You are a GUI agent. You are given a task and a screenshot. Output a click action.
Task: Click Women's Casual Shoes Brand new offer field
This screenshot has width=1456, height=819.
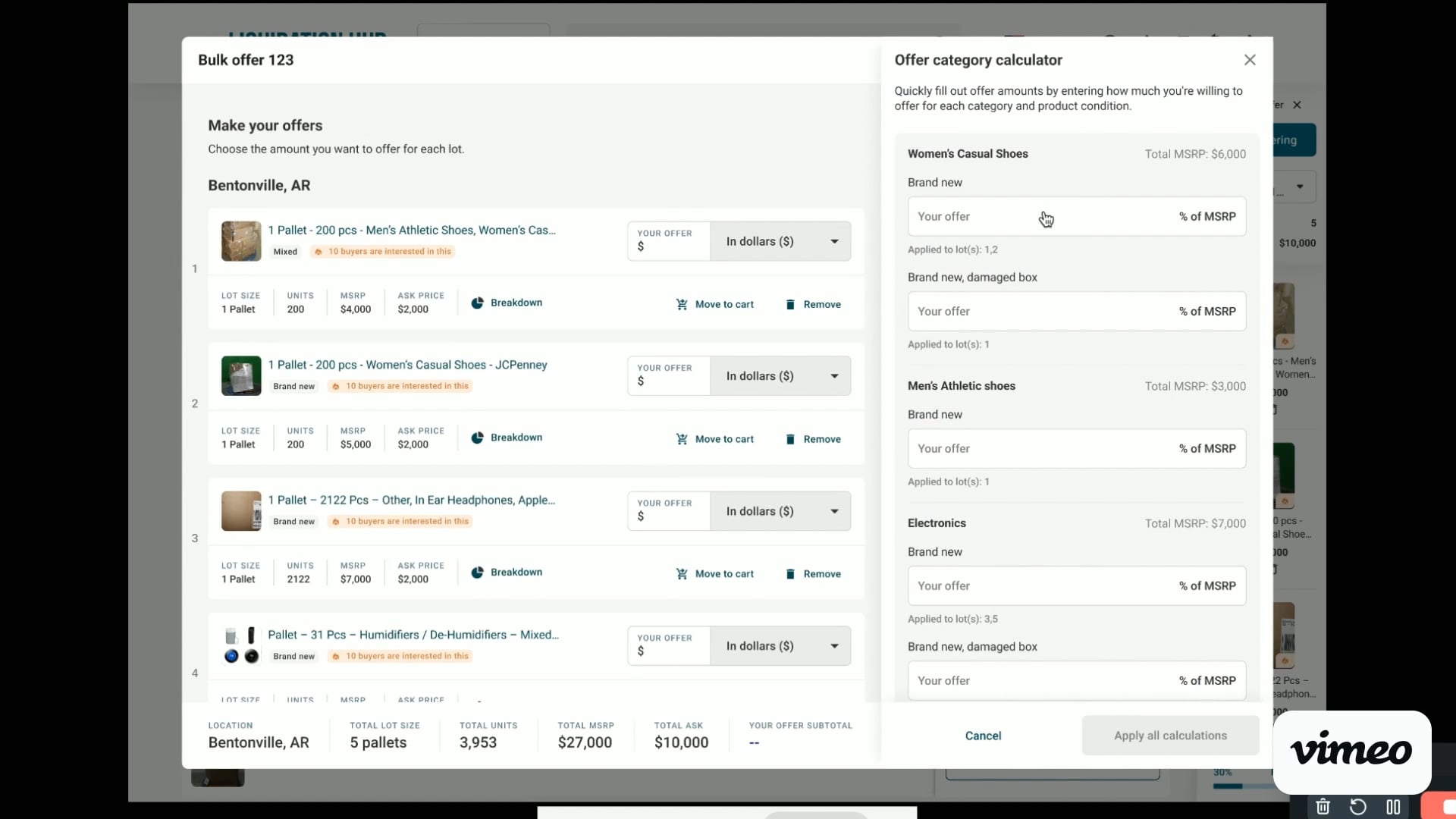tap(1039, 217)
